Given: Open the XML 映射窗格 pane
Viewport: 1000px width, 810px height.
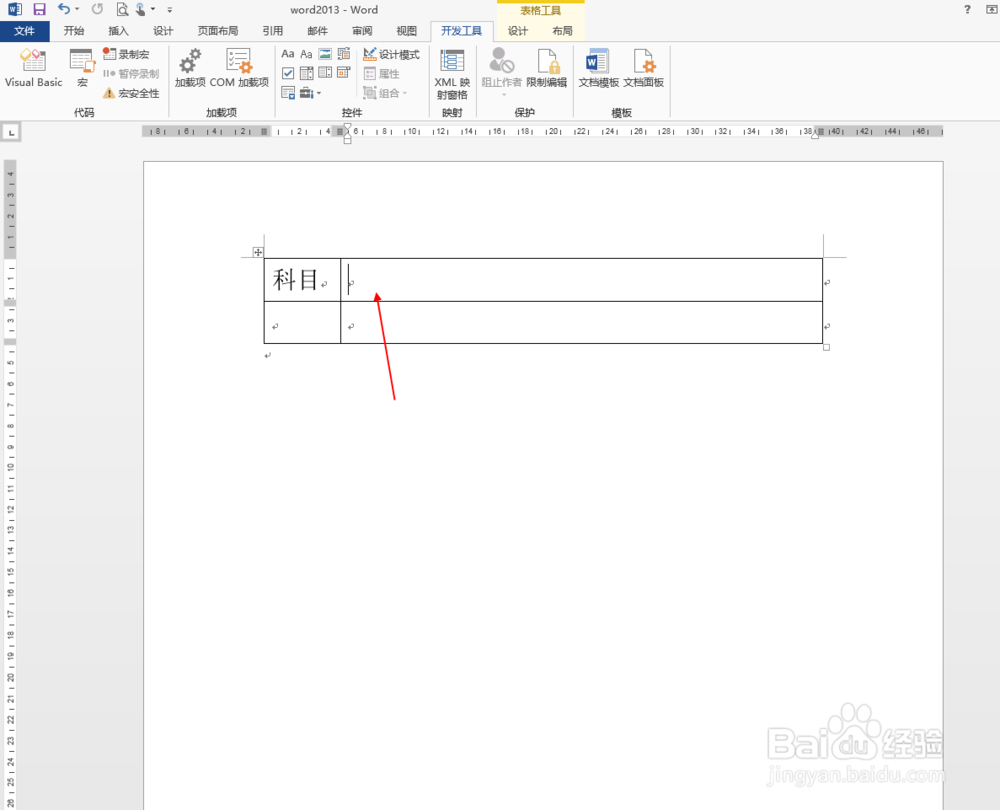Looking at the screenshot, I should tap(451, 73).
